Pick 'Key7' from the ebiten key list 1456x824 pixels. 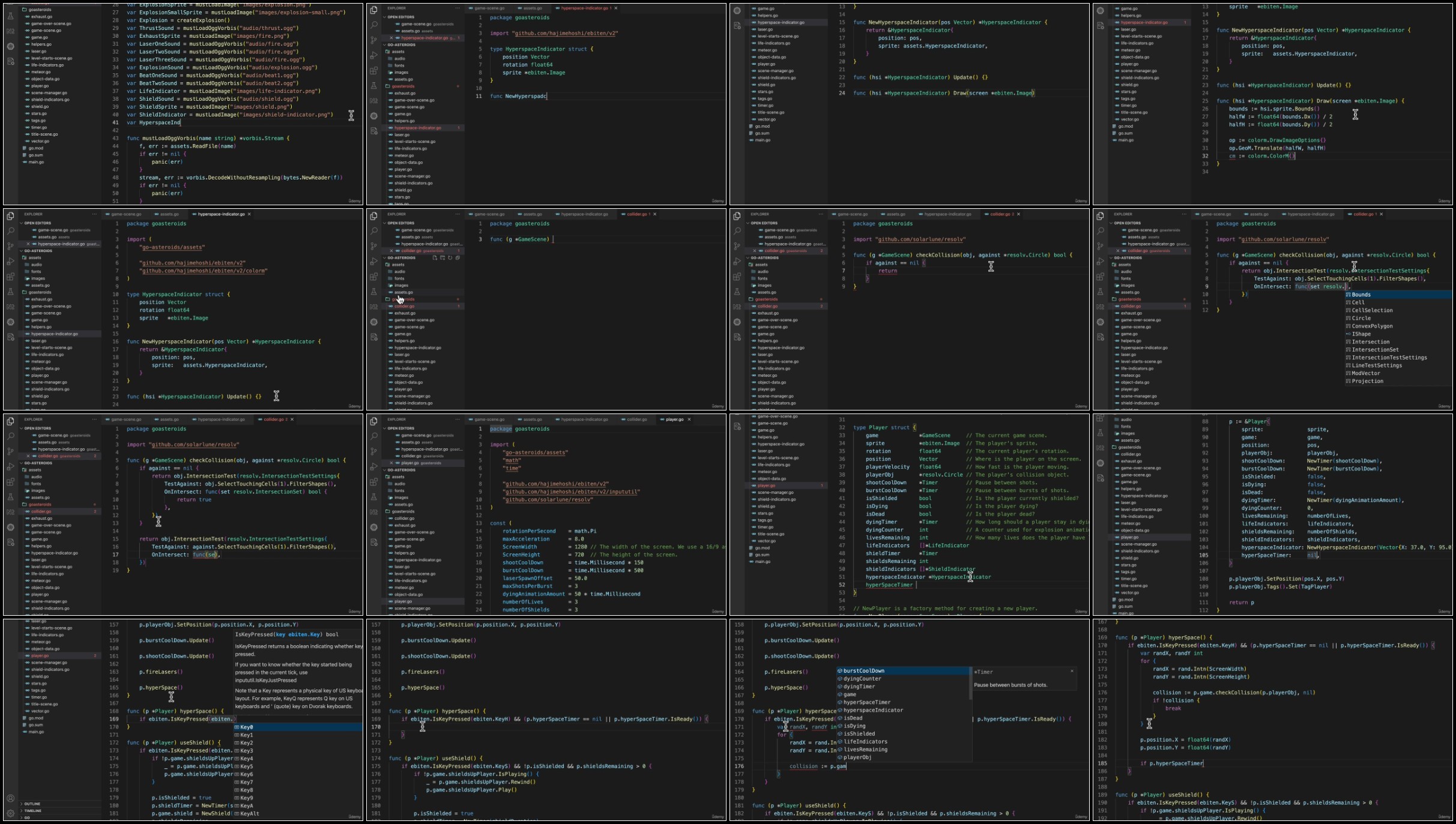tap(298, 782)
